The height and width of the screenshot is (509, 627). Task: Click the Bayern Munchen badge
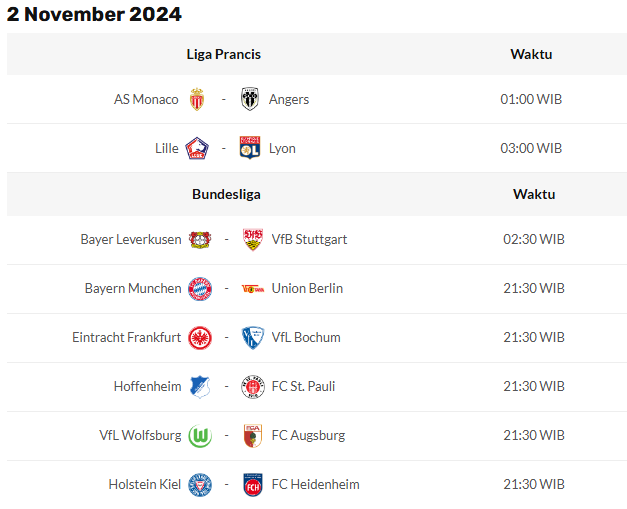click(200, 289)
